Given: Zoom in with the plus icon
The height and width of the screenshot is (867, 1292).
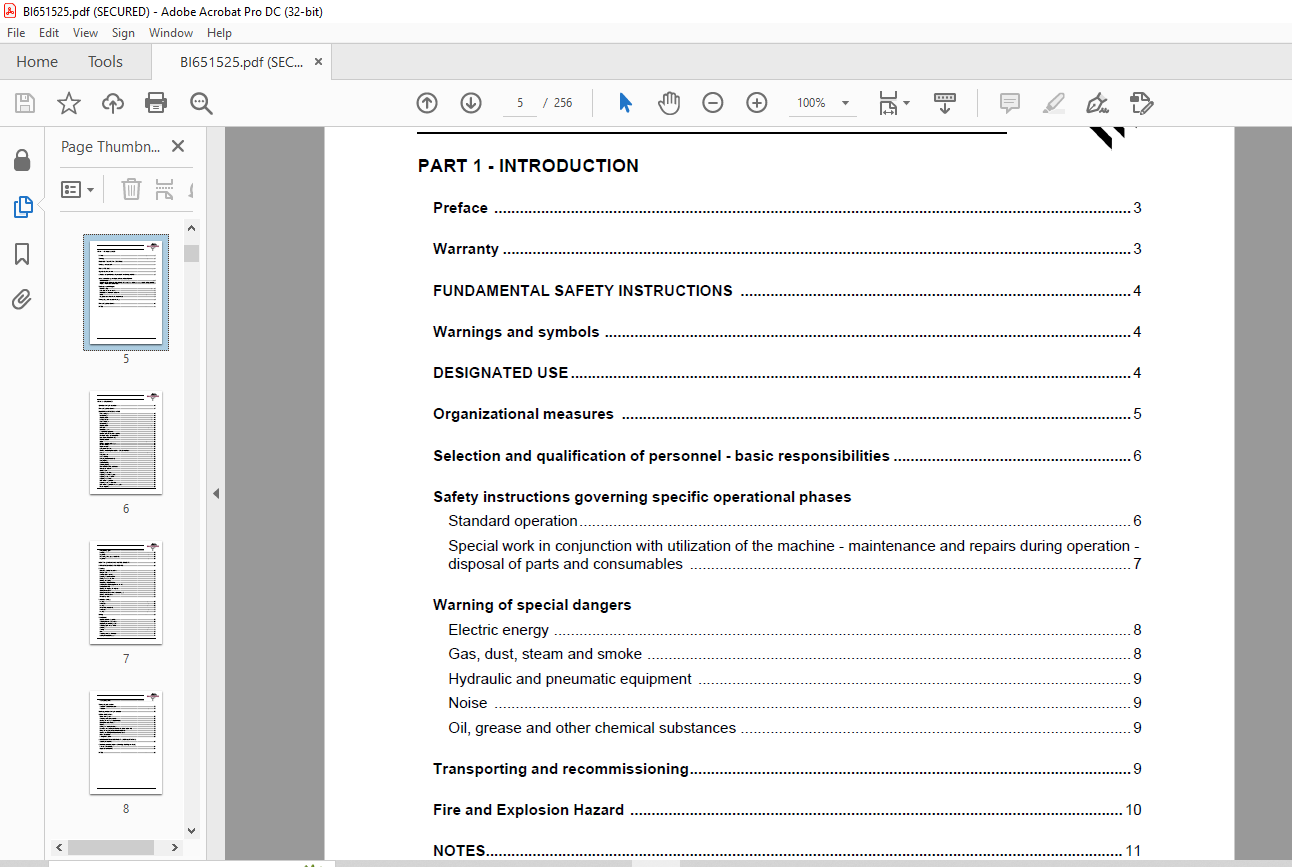Looking at the screenshot, I should [757, 103].
